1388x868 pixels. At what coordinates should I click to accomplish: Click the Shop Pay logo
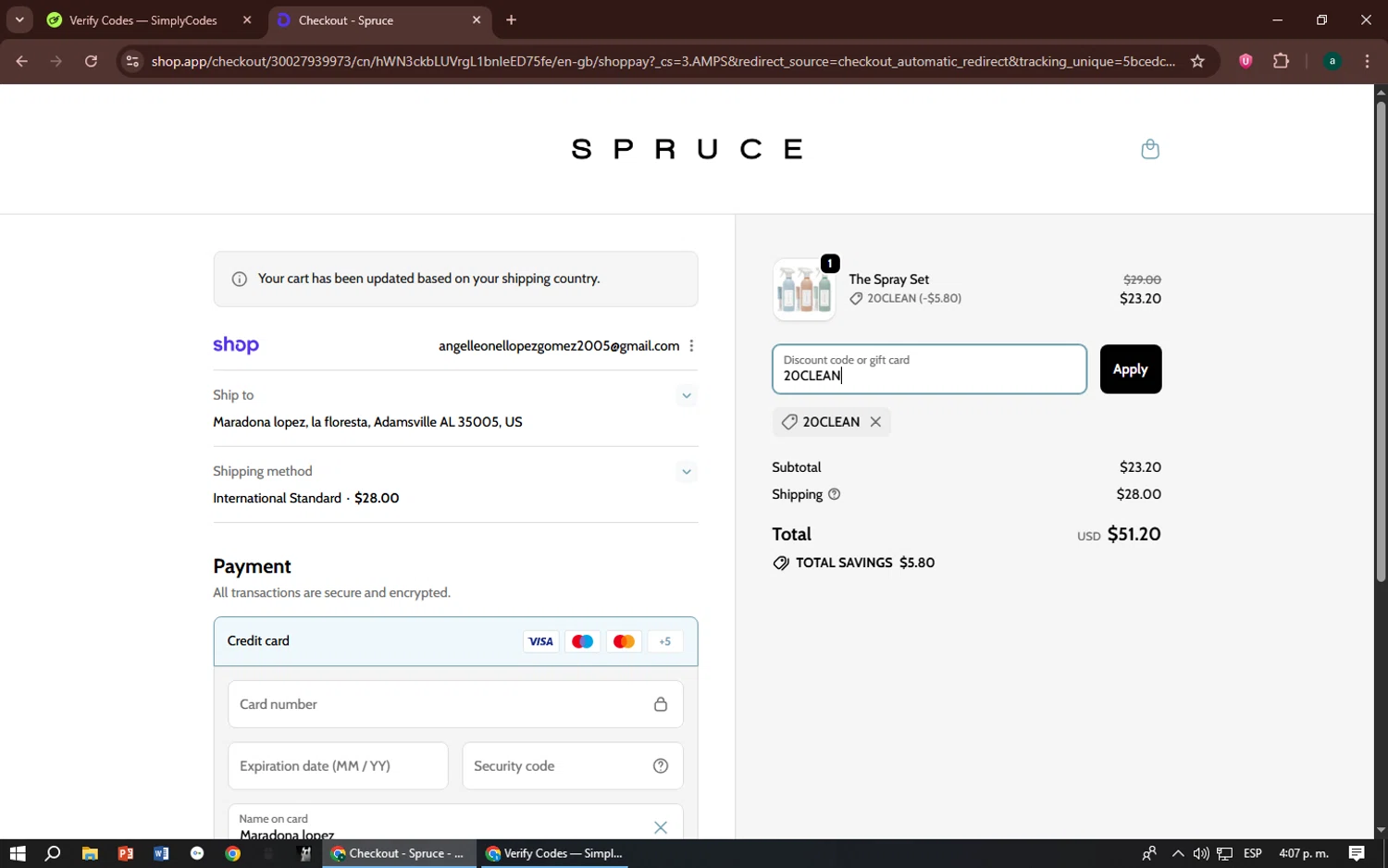click(x=236, y=345)
